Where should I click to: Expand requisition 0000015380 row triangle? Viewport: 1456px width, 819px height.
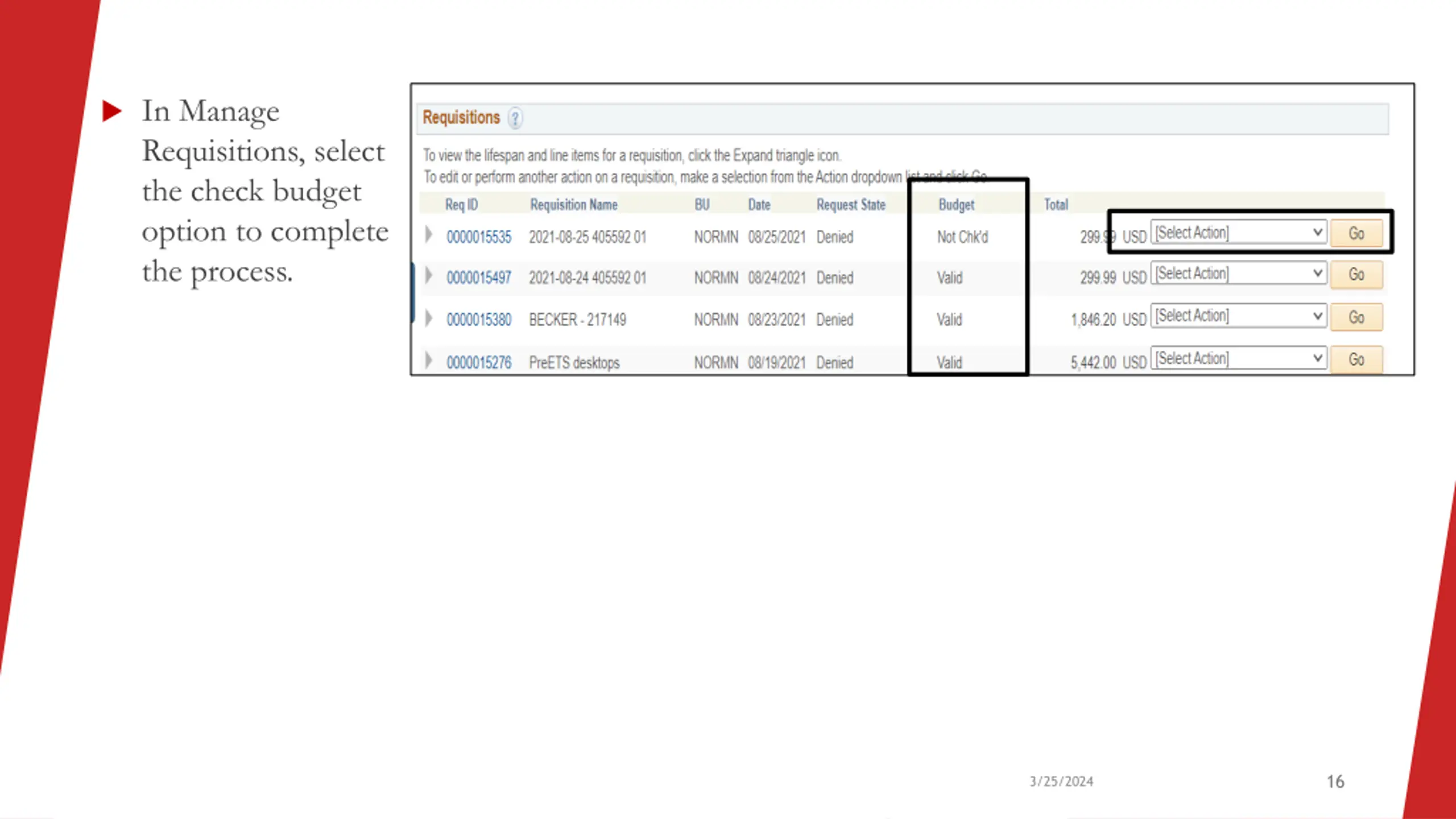[x=429, y=318]
